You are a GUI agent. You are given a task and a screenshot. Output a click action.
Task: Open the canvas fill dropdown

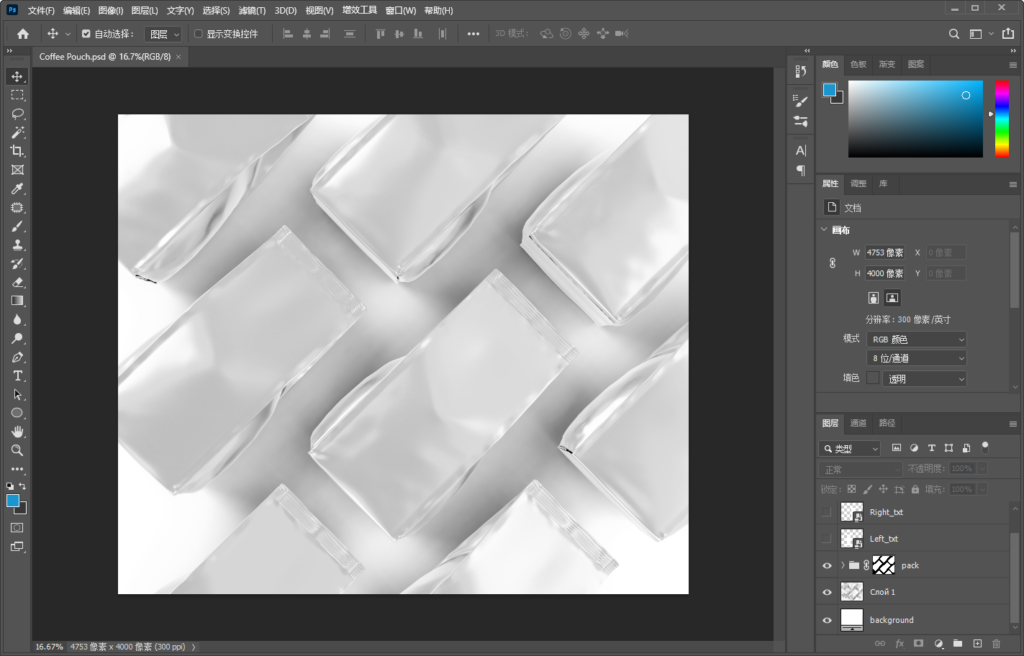point(924,378)
